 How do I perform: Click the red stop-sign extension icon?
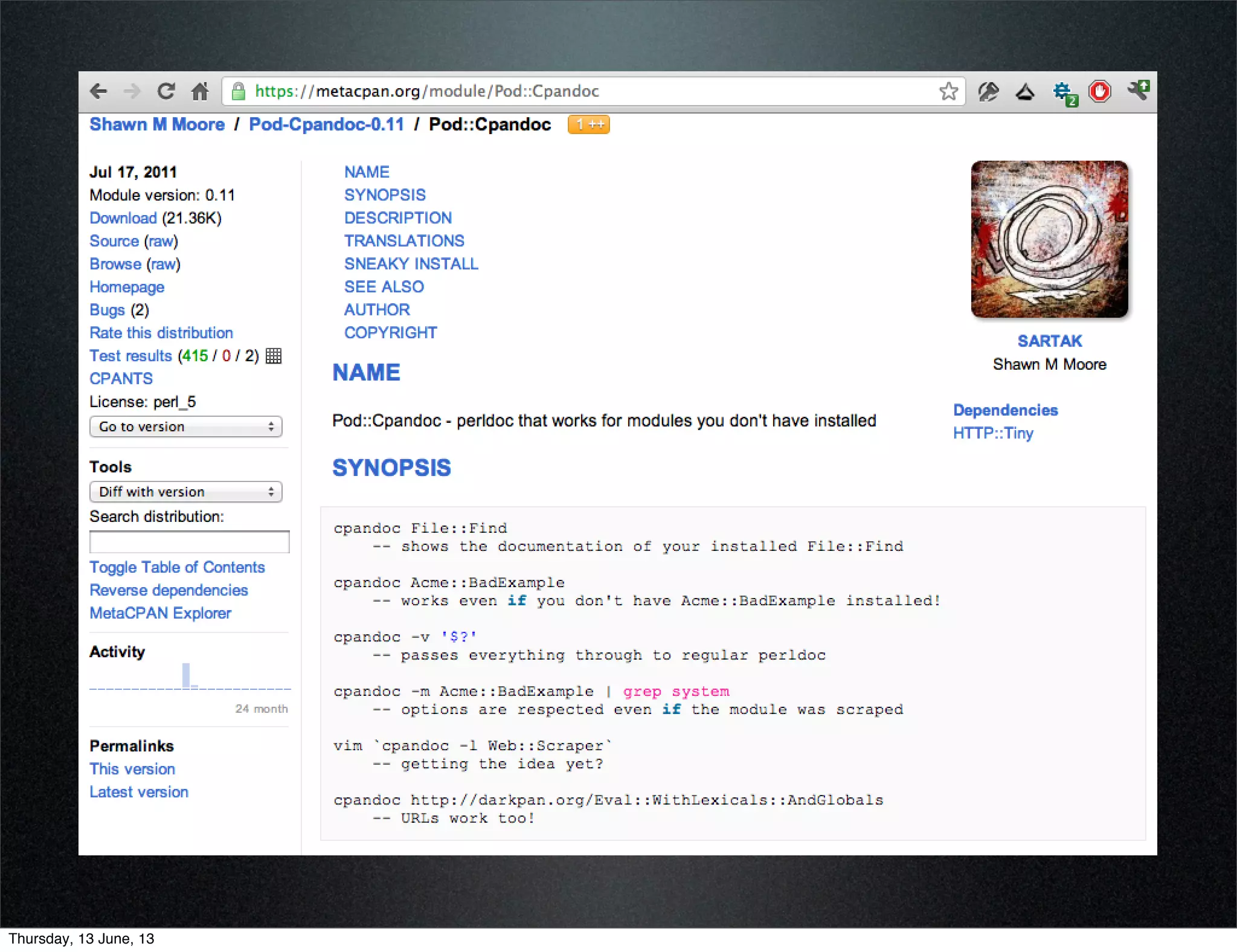click(1099, 92)
